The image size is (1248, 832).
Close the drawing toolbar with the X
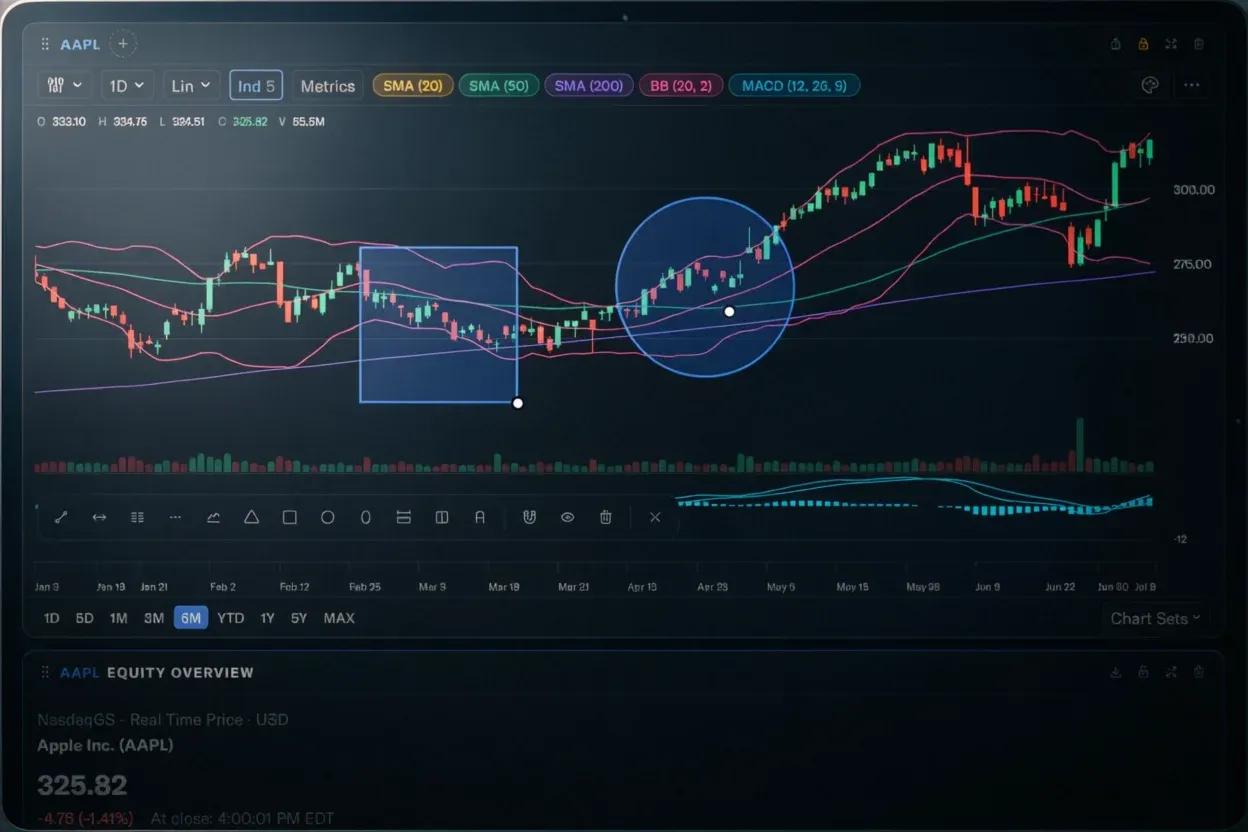(655, 517)
